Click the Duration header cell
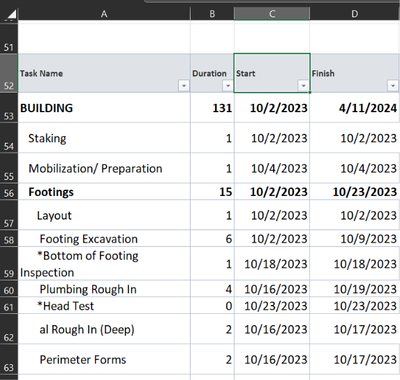 tap(212, 73)
